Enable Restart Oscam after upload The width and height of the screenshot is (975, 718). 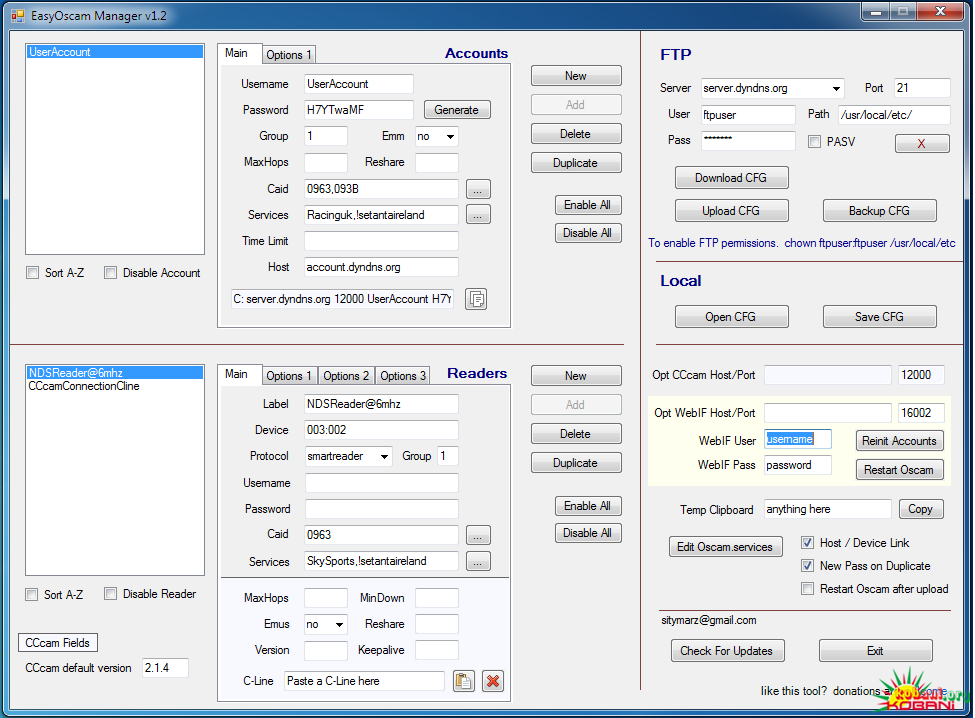point(807,589)
